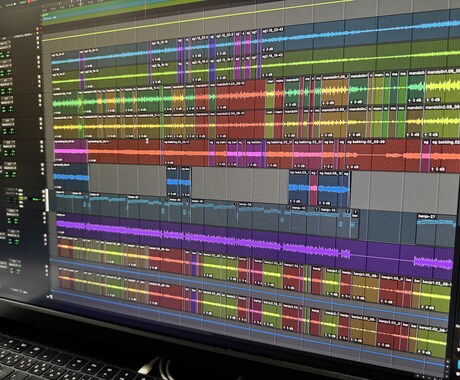
Task: Open clip gain badge under eg lead.05 clip
Action: pyautogui.click(x=296, y=201)
